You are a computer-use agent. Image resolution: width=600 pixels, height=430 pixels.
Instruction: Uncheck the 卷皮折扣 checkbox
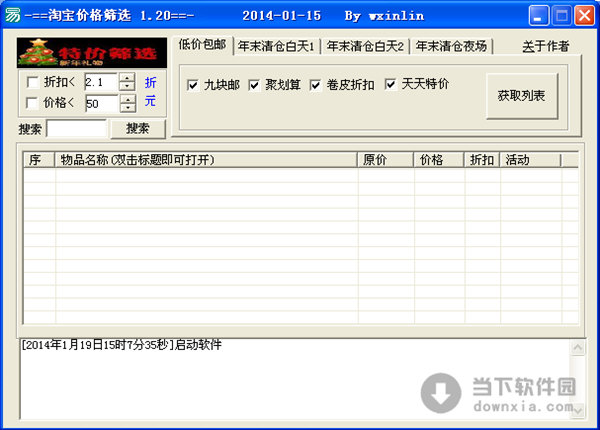pos(315,85)
